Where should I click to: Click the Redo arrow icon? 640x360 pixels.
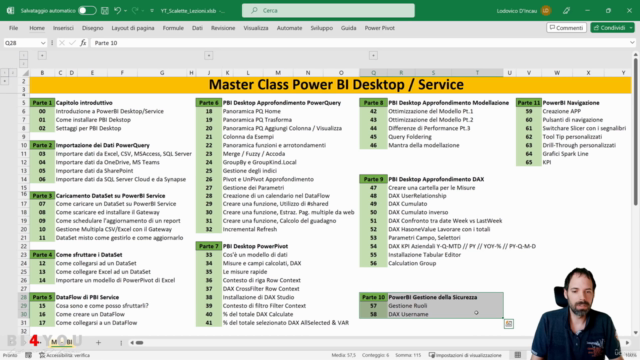[135, 11]
